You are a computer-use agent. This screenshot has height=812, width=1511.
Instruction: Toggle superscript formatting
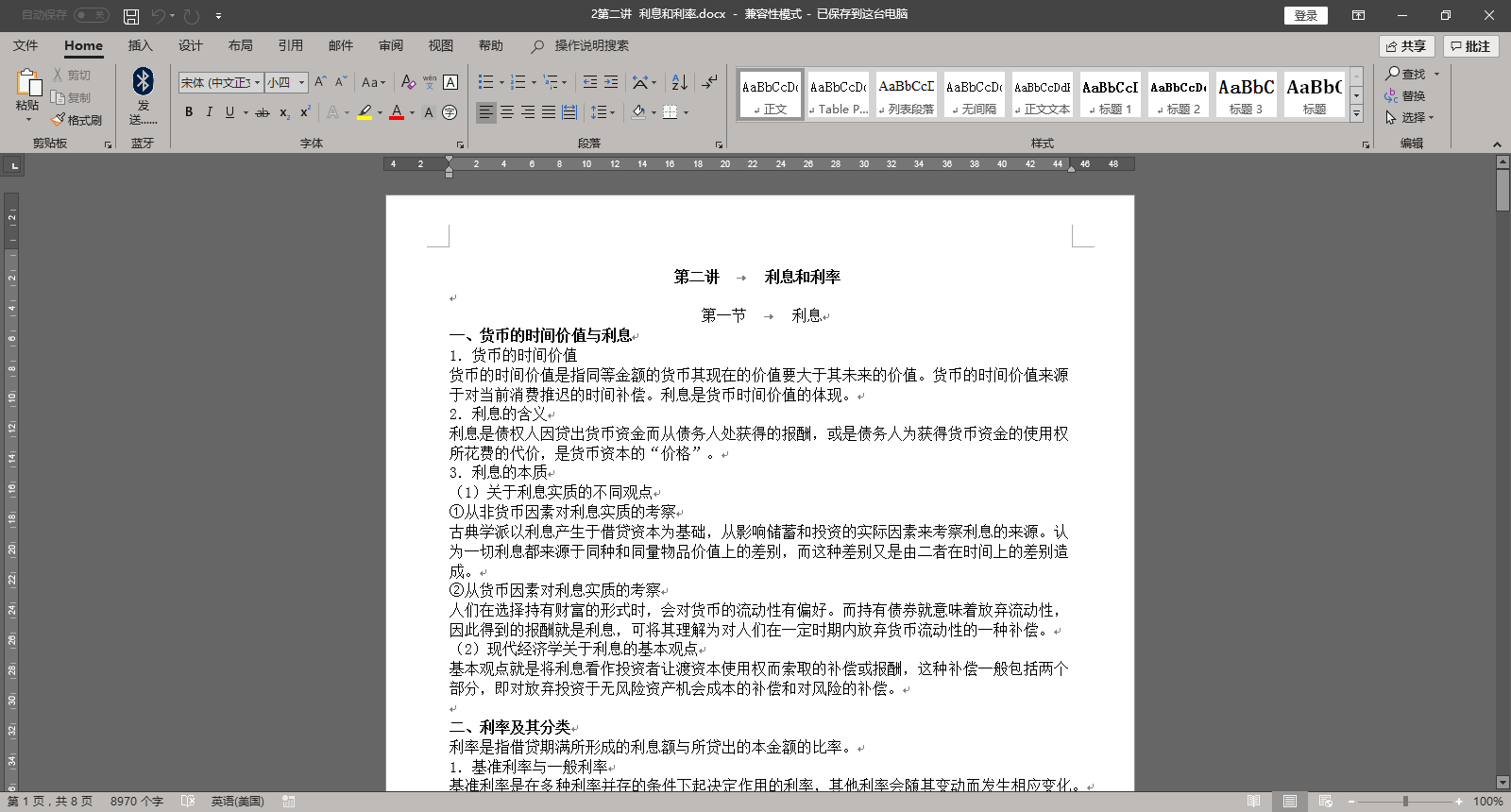pos(305,112)
